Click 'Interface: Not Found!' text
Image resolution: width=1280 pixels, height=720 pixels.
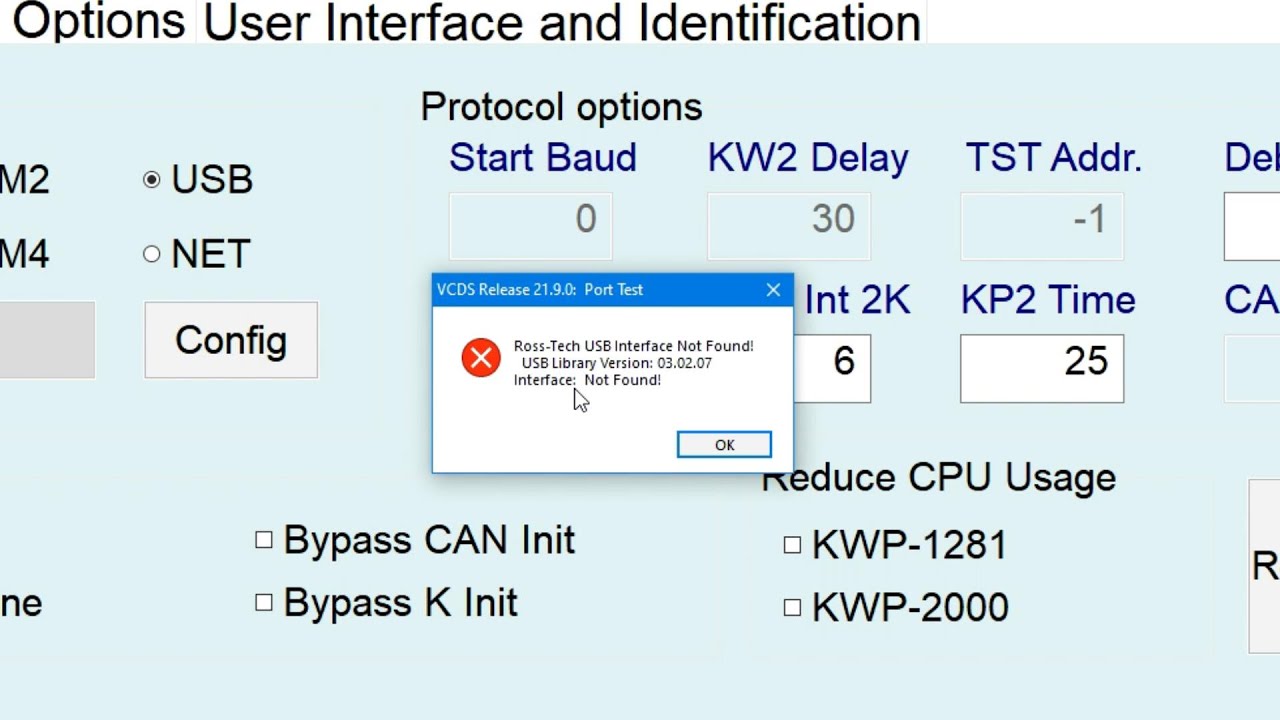pos(587,380)
